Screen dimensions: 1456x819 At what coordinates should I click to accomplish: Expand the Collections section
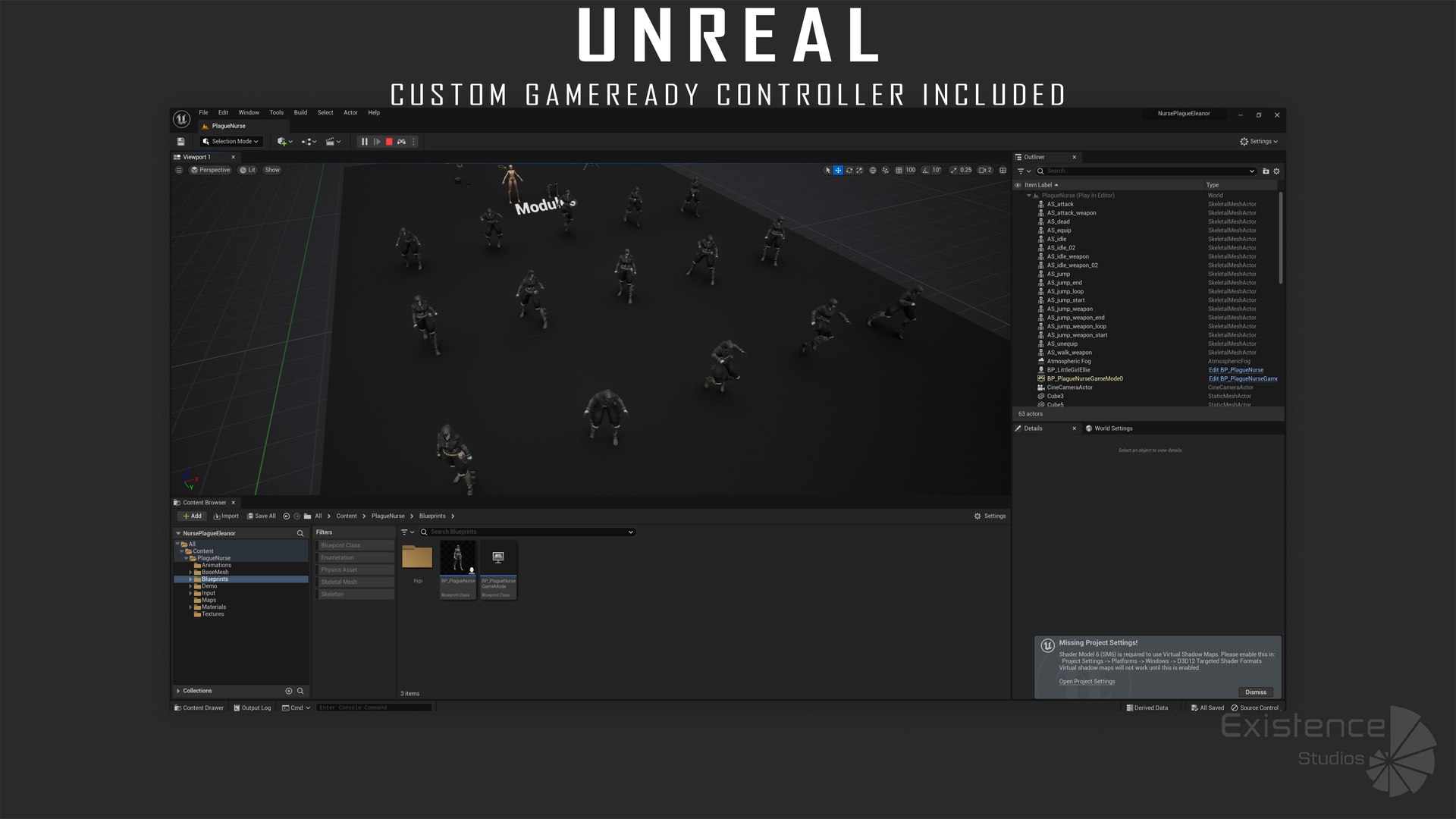point(178,691)
